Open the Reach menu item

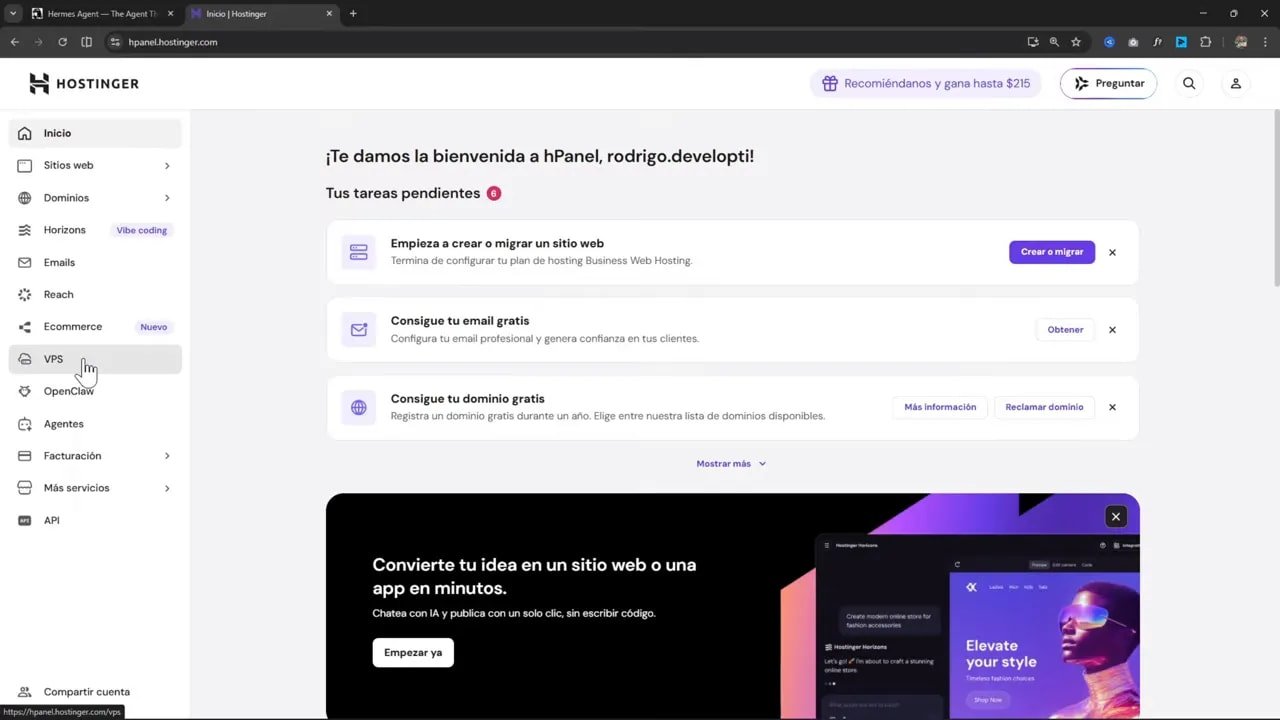(95, 294)
